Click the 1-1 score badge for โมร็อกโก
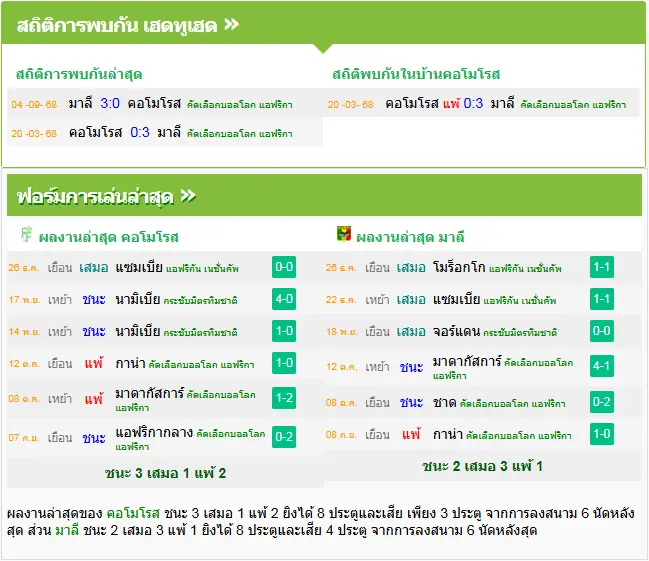This screenshot has height=561, width=649. click(601, 267)
